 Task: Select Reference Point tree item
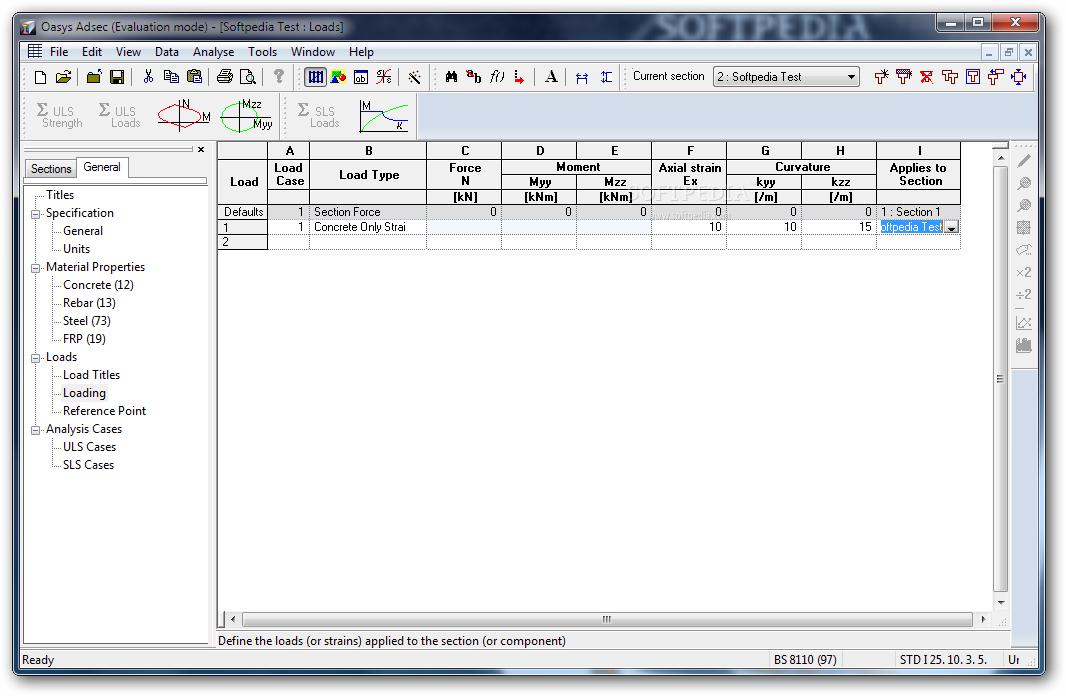[104, 411]
